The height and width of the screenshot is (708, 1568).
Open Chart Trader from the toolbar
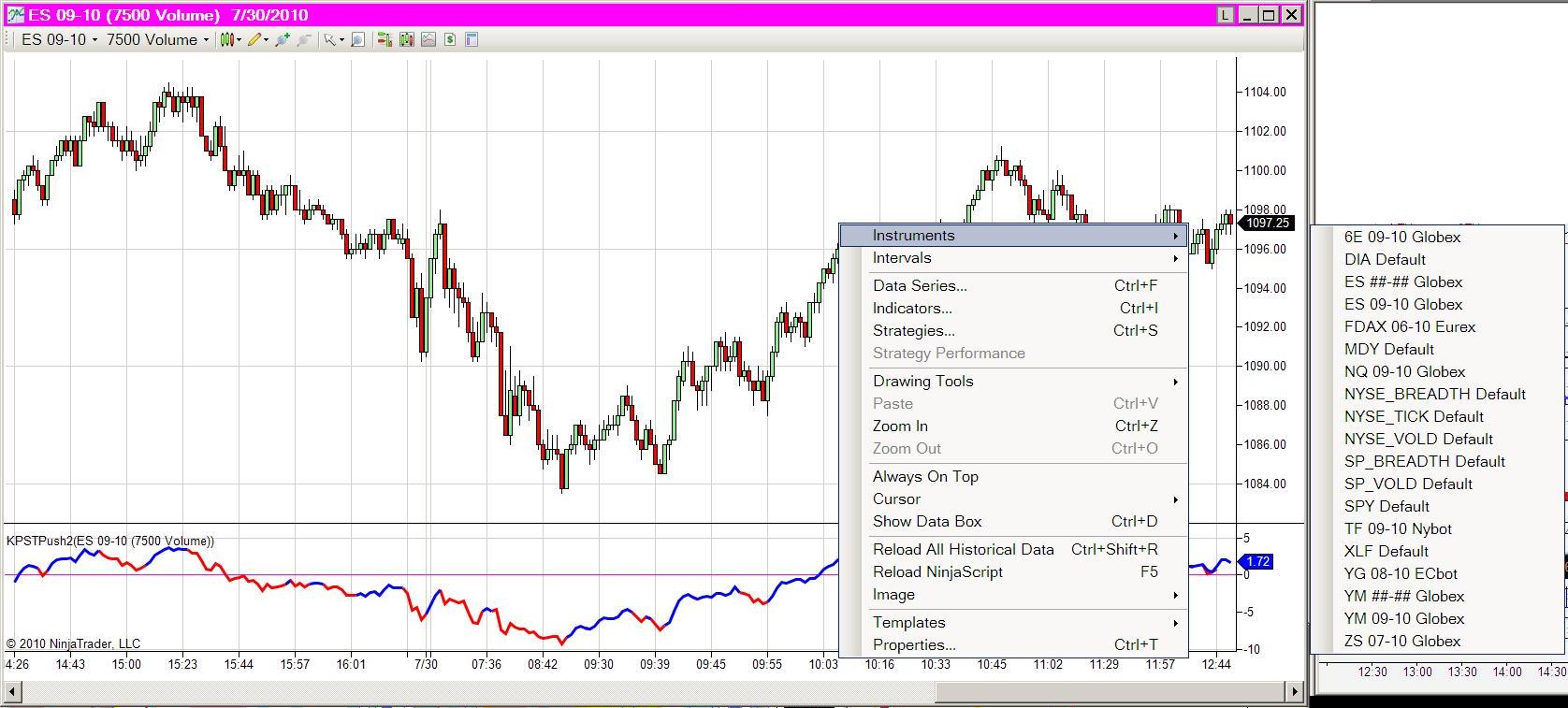[384, 39]
